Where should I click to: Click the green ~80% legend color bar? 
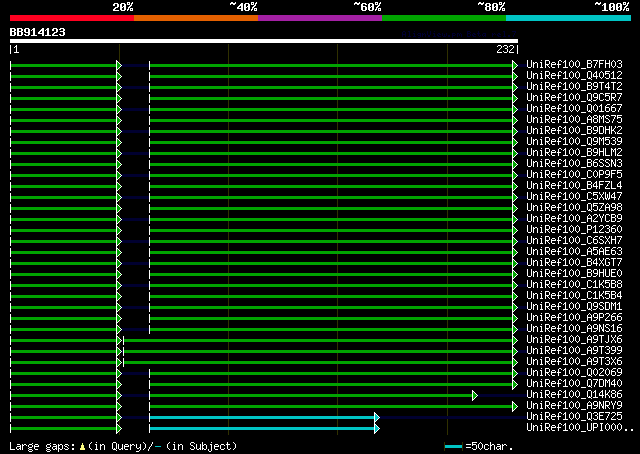(x=444, y=18)
